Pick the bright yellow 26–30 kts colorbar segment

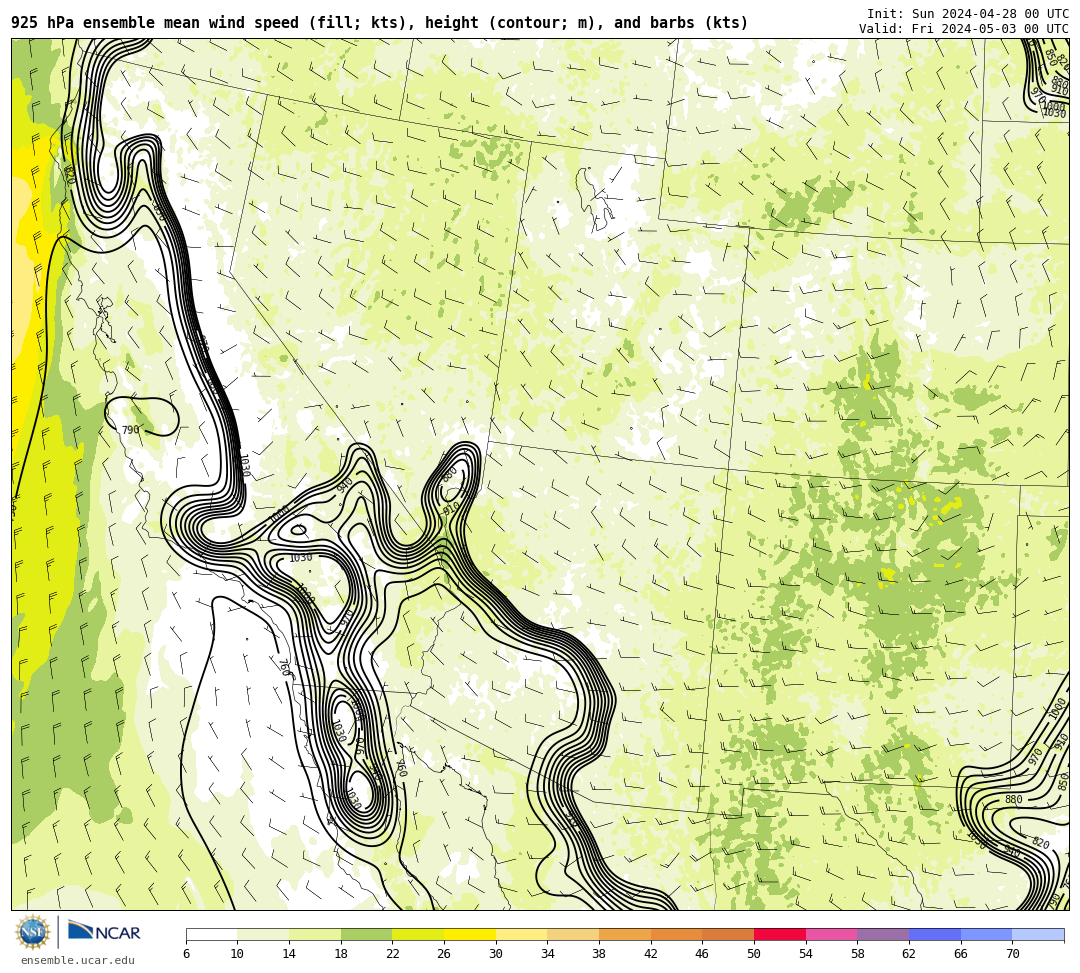pos(470,935)
